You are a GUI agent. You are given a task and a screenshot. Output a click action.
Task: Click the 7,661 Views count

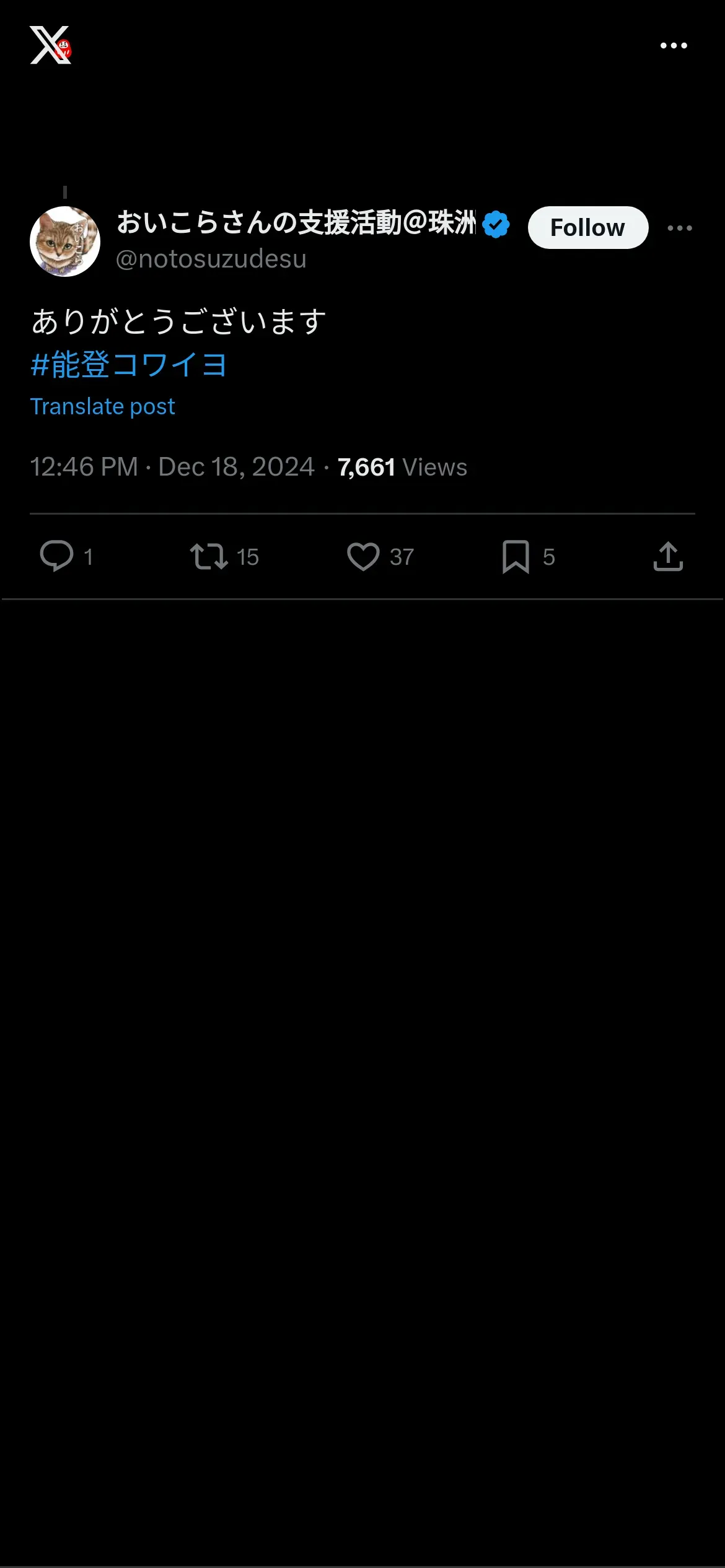pyautogui.click(x=402, y=468)
